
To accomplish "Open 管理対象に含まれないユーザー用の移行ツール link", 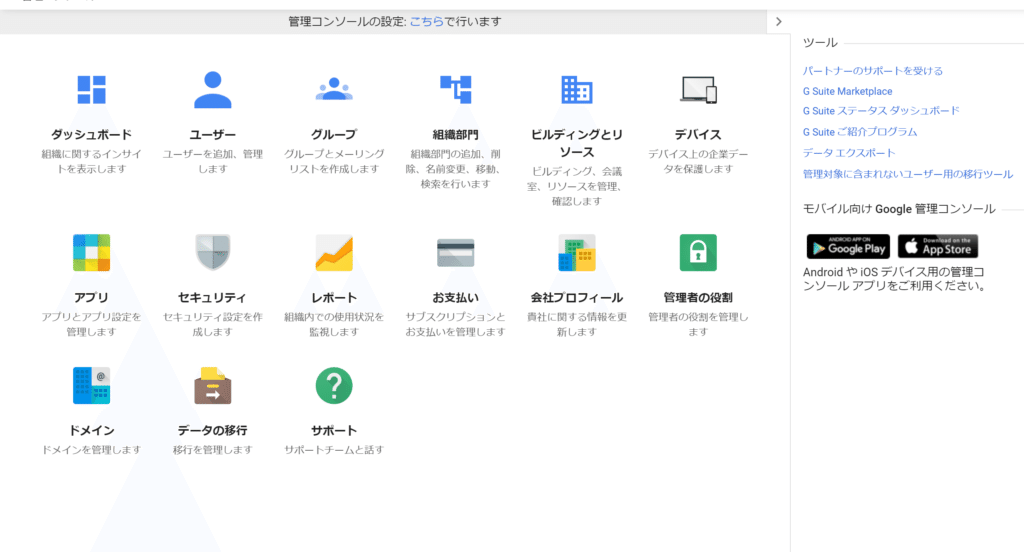I will click(908, 174).
